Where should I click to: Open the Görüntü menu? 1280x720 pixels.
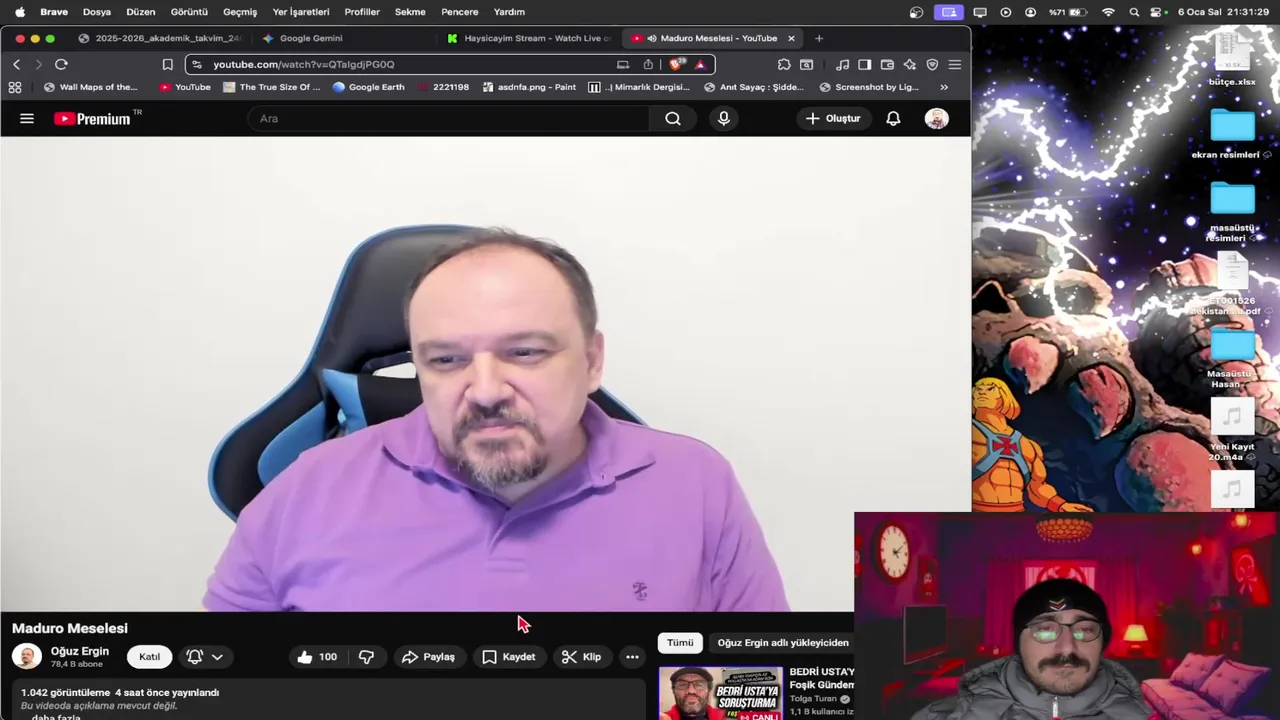[189, 12]
